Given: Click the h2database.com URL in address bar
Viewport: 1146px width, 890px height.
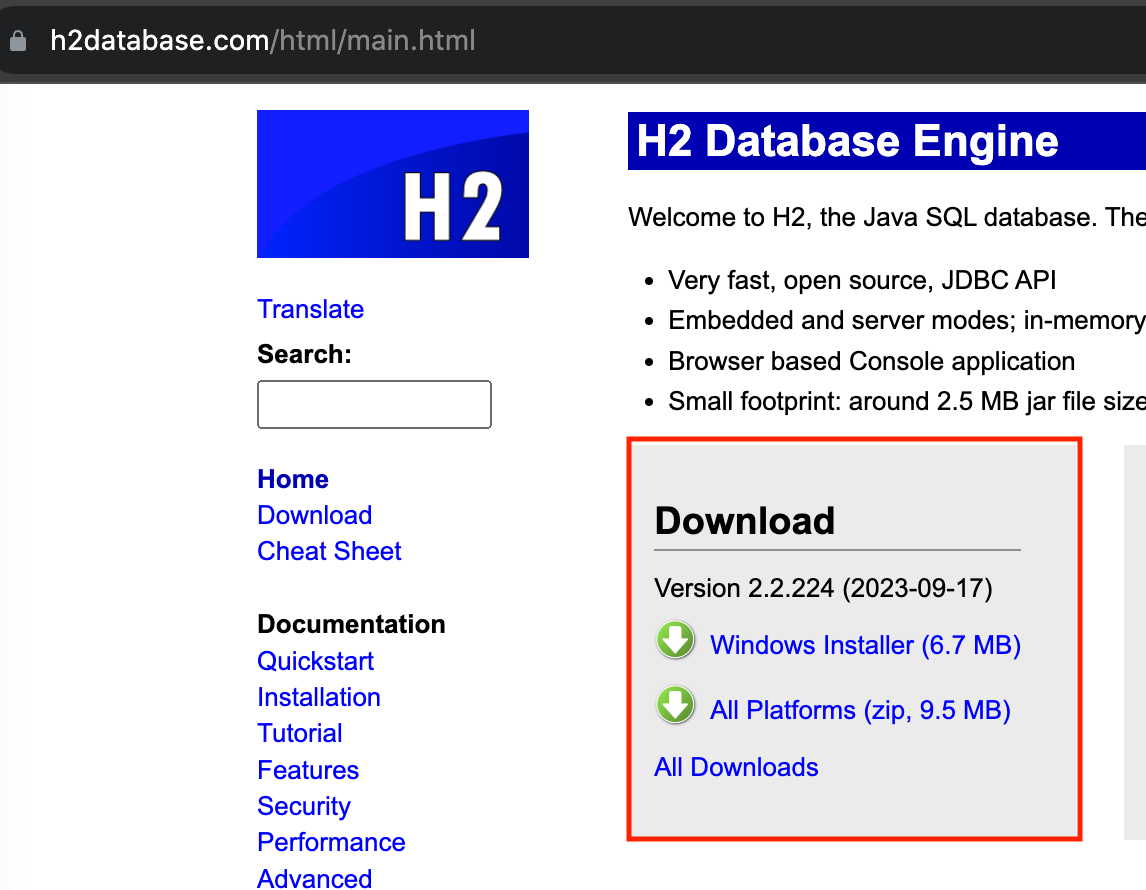Looking at the screenshot, I should pyautogui.click(x=262, y=41).
